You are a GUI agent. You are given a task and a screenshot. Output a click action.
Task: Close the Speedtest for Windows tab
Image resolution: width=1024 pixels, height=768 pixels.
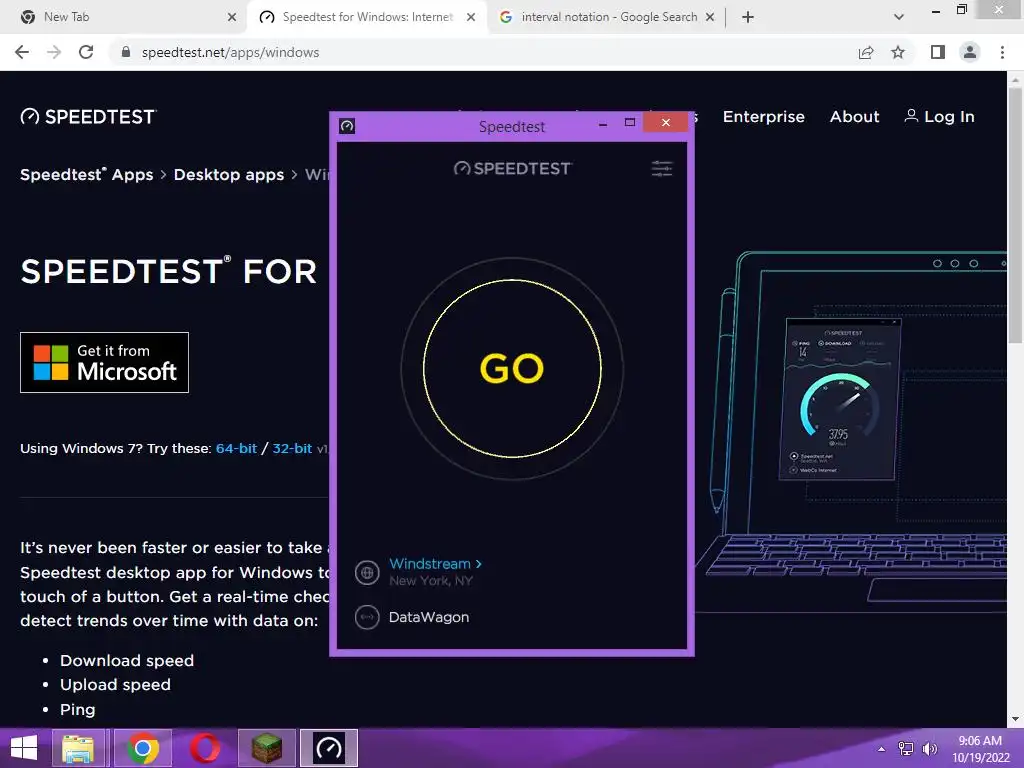coord(471,18)
